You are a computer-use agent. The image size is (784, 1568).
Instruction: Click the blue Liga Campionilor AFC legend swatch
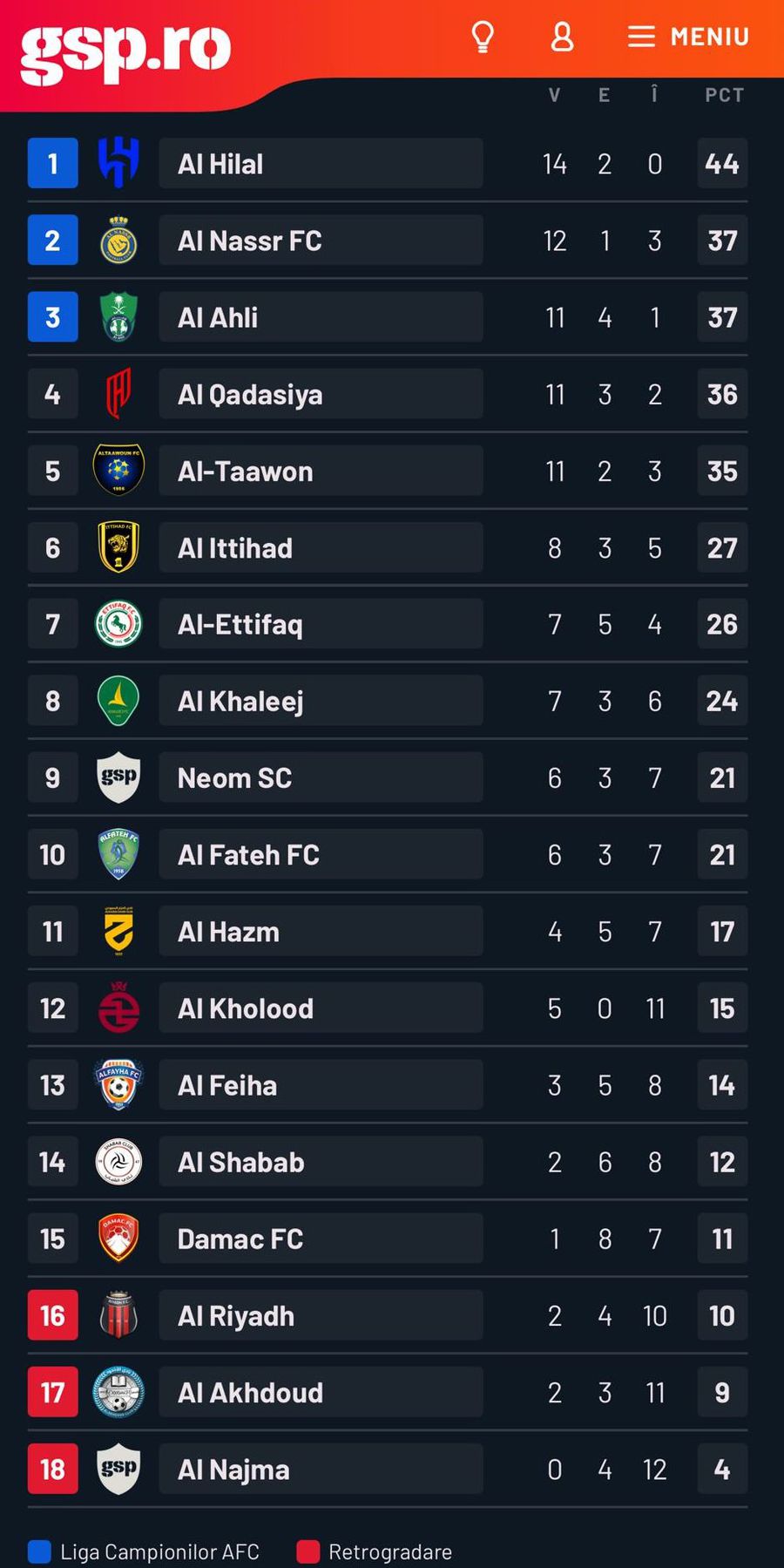pyautogui.click(x=39, y=1551)
